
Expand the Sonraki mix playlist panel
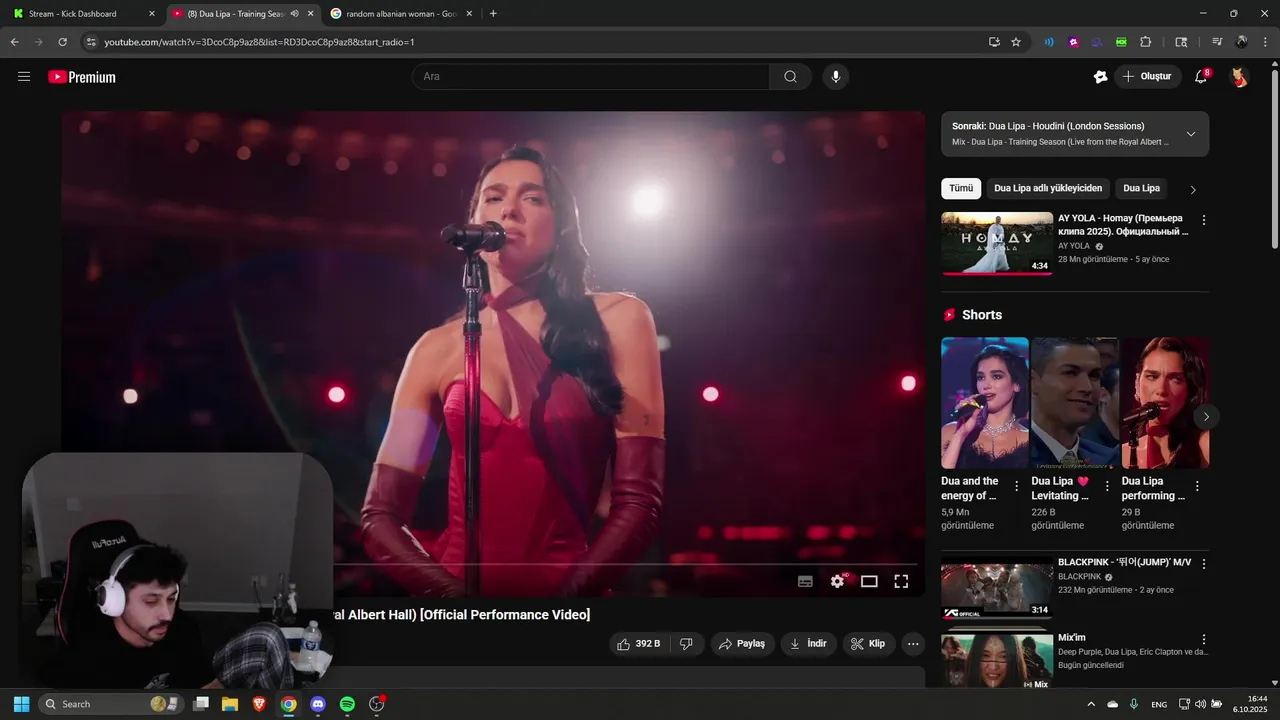coord(1191,134)
